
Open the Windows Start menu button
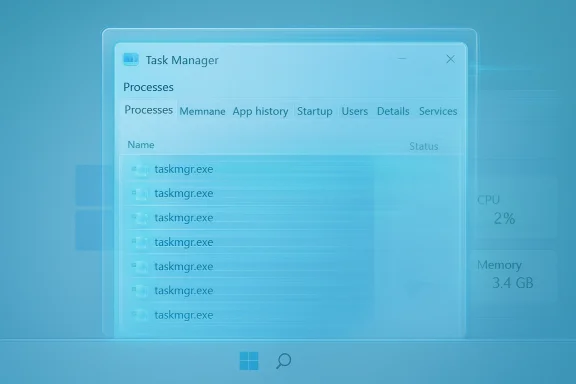point(249,360)
